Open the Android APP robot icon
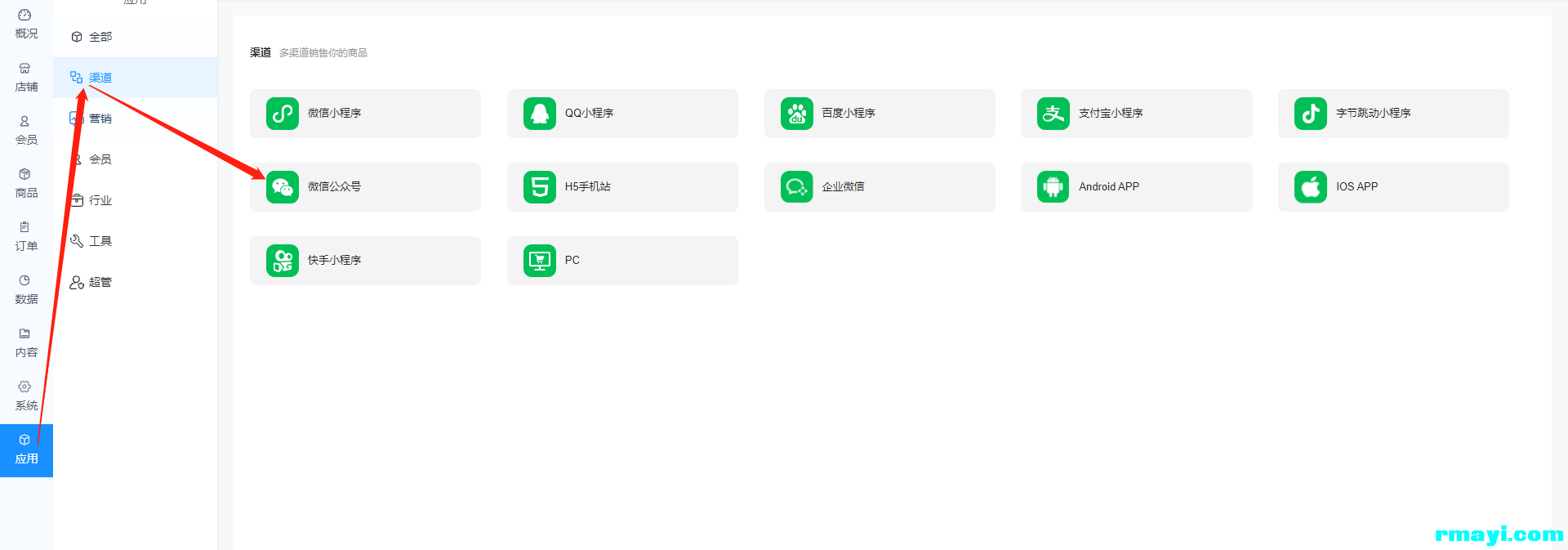The width and height of the screenshot is (1568, 550). pos(1053,187)
